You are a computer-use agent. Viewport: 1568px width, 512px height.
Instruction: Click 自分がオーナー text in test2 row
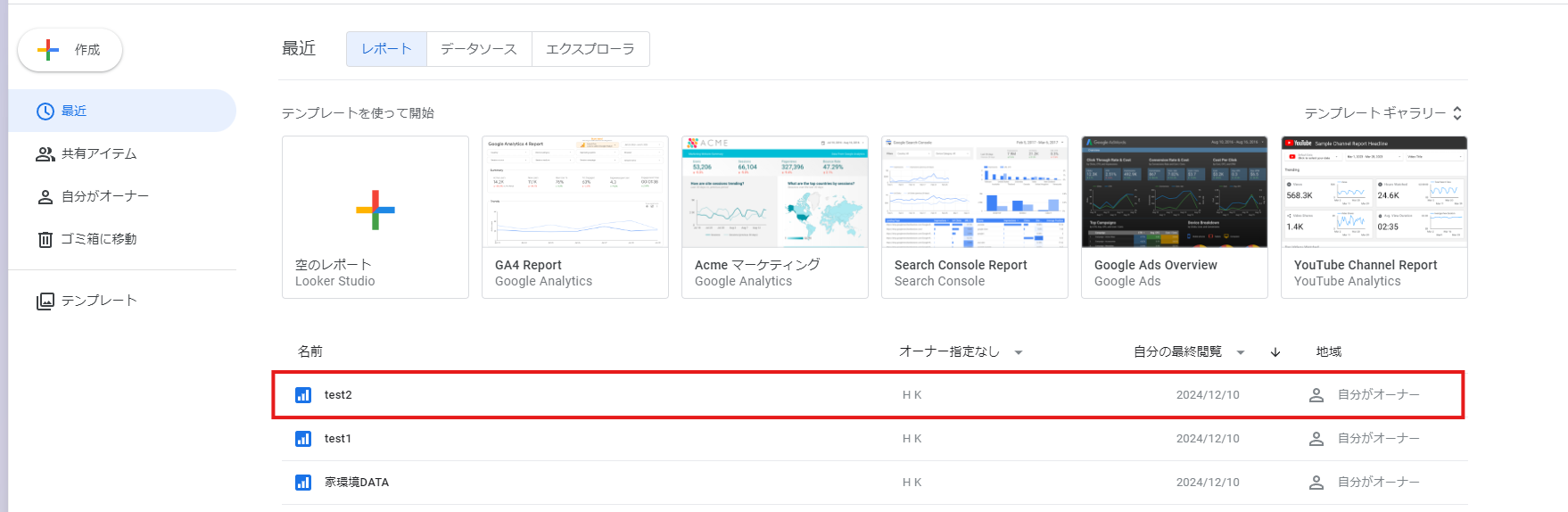[1379, 395]
